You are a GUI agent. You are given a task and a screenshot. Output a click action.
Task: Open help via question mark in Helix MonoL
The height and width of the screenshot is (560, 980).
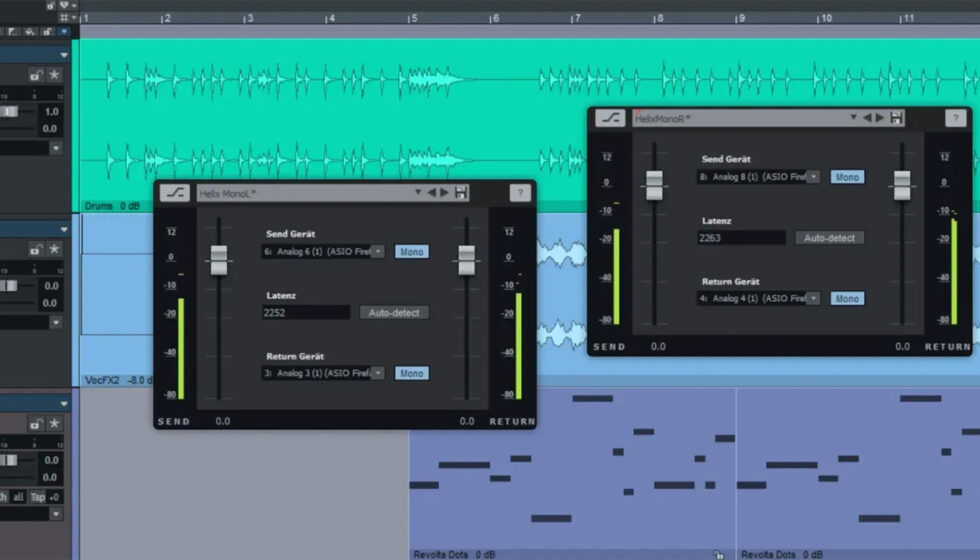click(x=520, y=193)
